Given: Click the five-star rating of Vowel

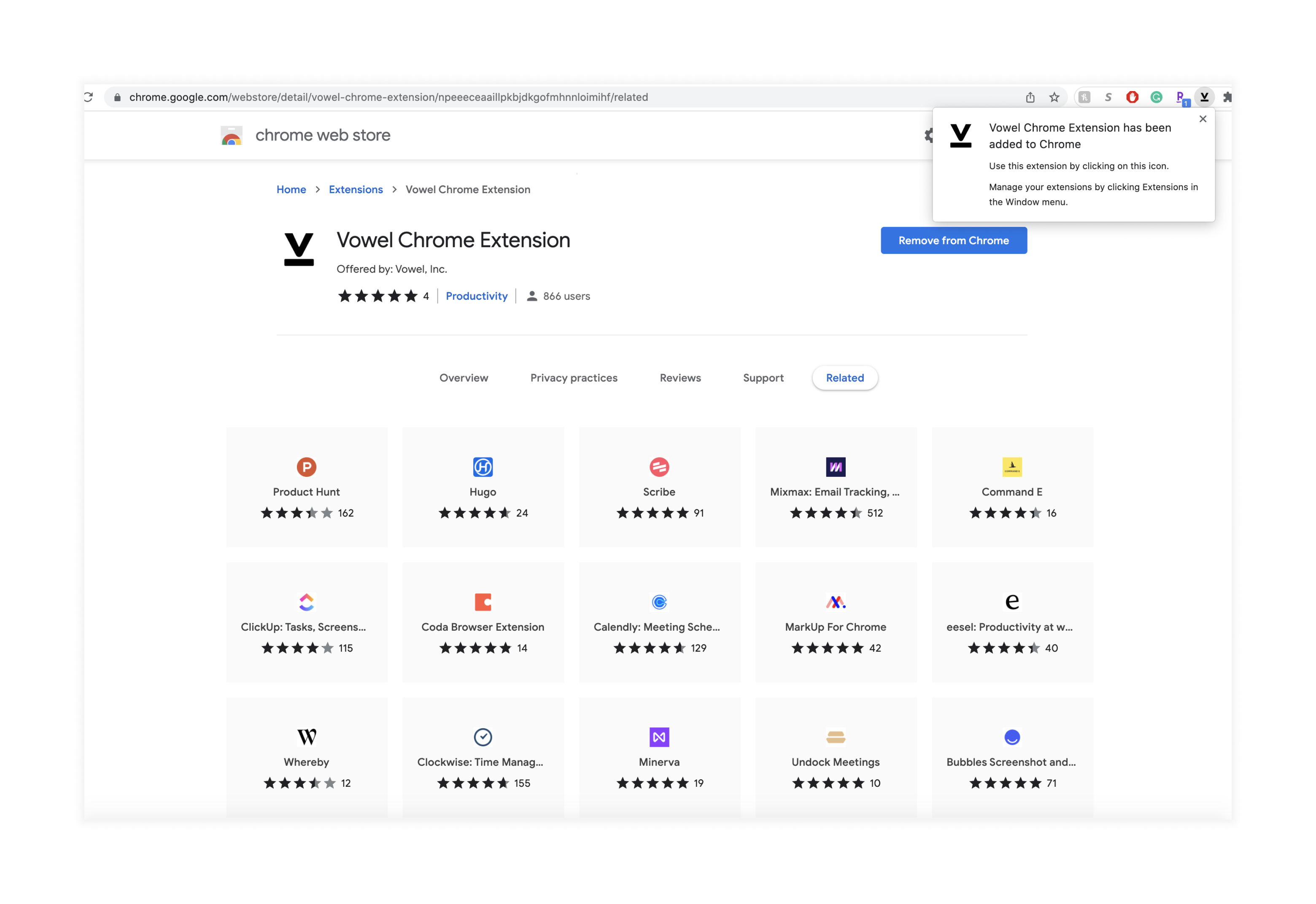Looking at the screenshot, I should pyautogui.click(x=377, y=296).
